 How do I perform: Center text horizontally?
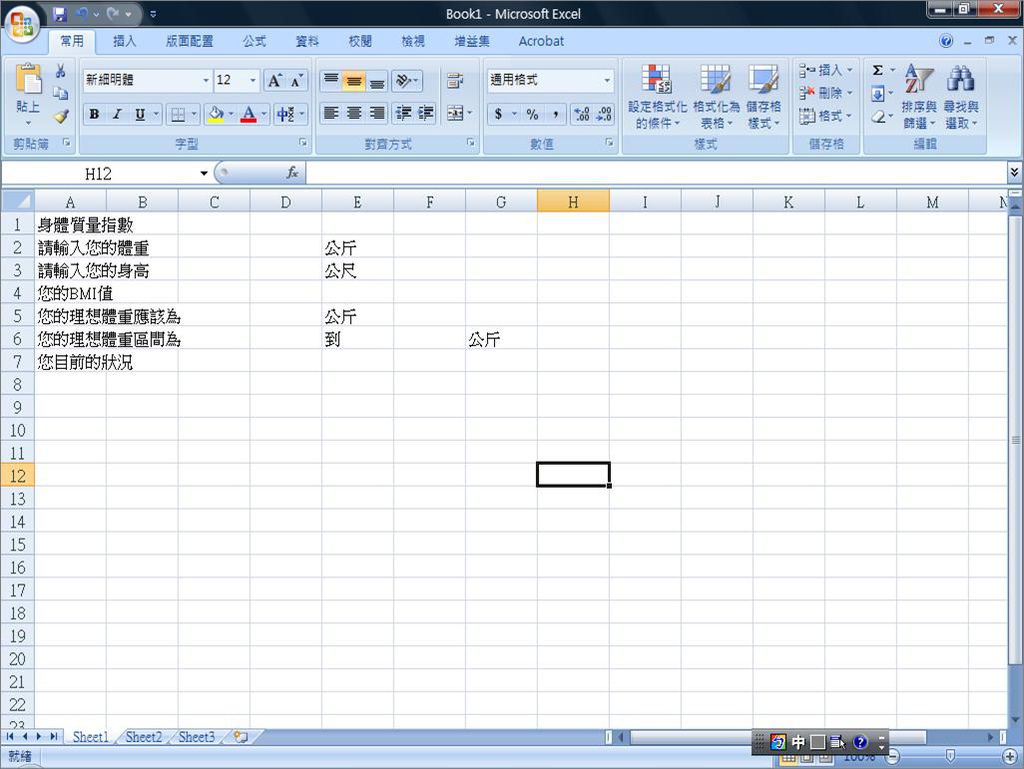coord(353,114)
